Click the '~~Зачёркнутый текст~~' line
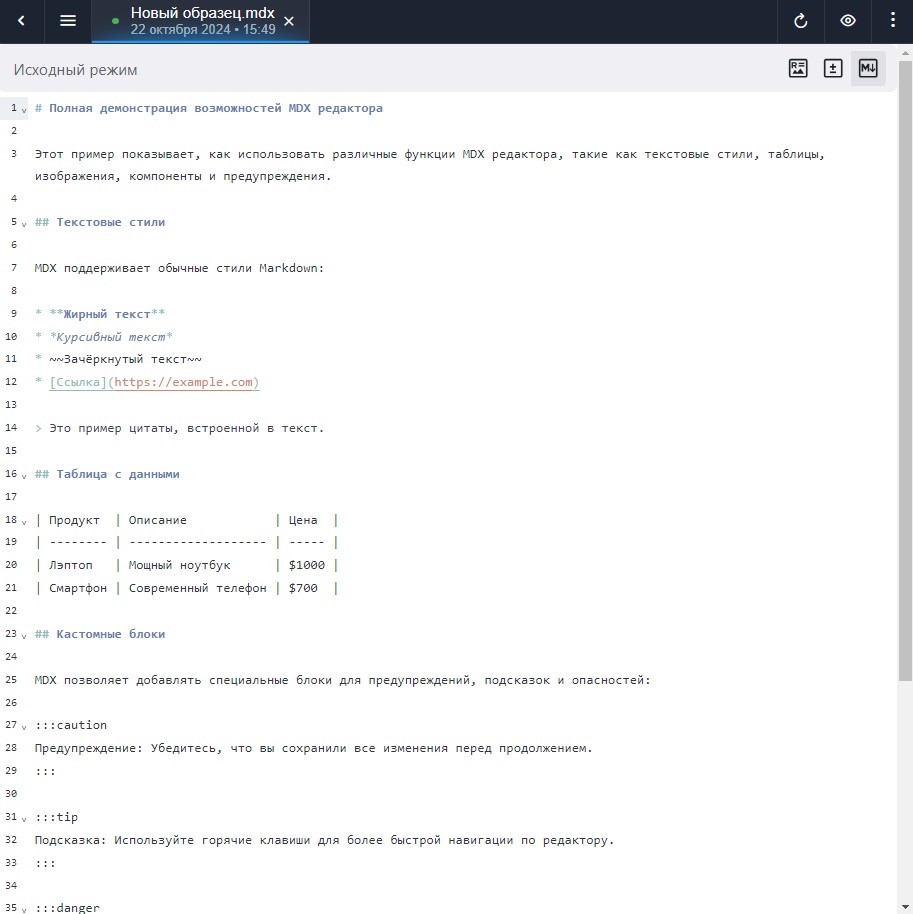Viewport: 913px width, 914px height. coord(118,360)
